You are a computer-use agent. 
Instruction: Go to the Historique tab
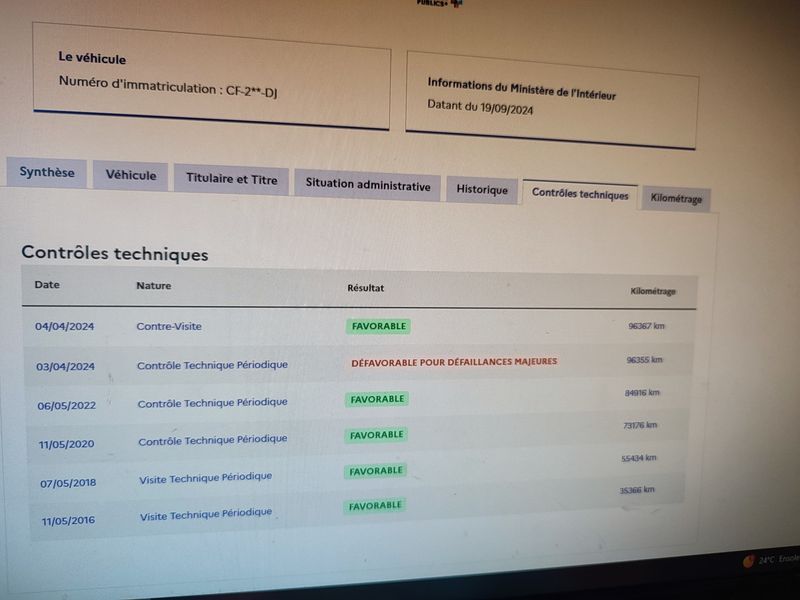(x=482, y=189)
